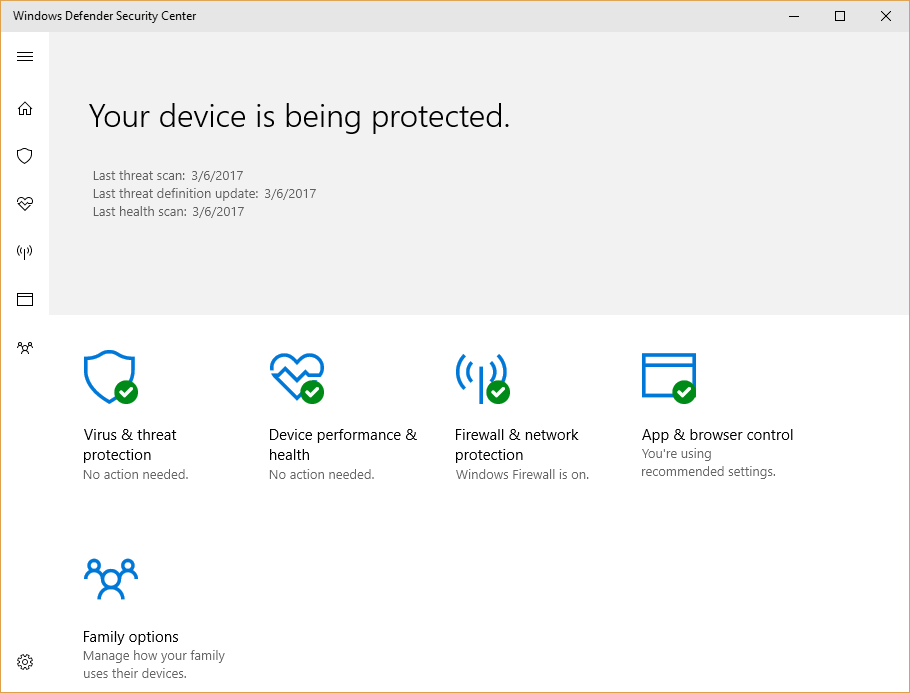Open sidebar shield icon for virus protection
910x693 pixels.
click(25, 156)
